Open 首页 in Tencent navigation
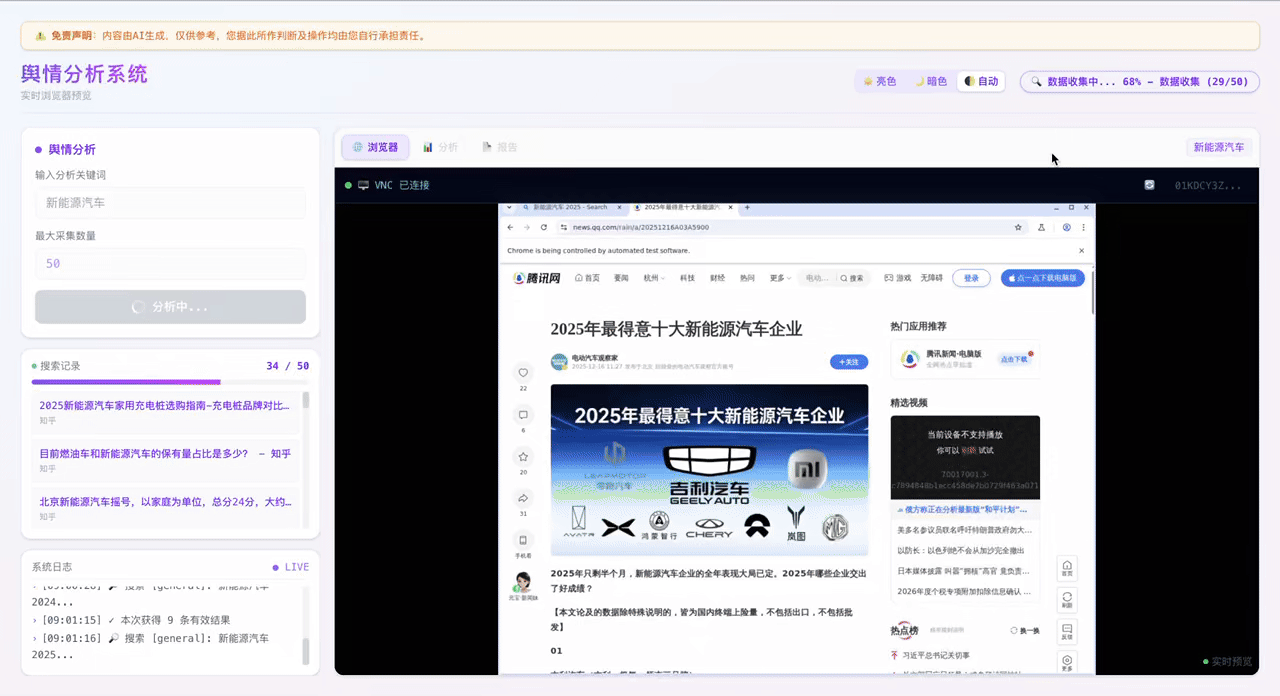Viewport: 1280px width, 696px height. (x=587, y=278)
